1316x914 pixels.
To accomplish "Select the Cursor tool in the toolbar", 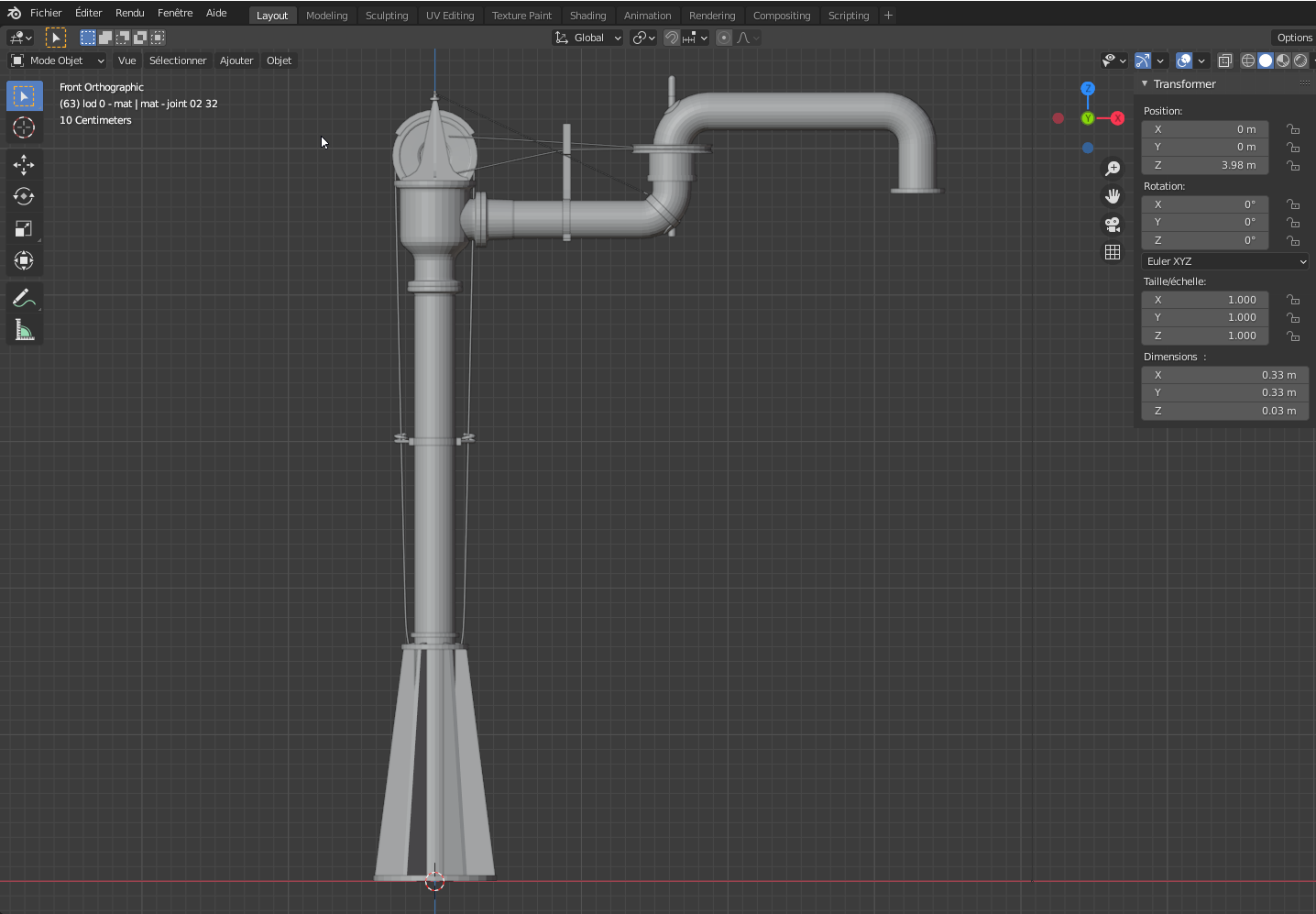I will pos(24,127).
